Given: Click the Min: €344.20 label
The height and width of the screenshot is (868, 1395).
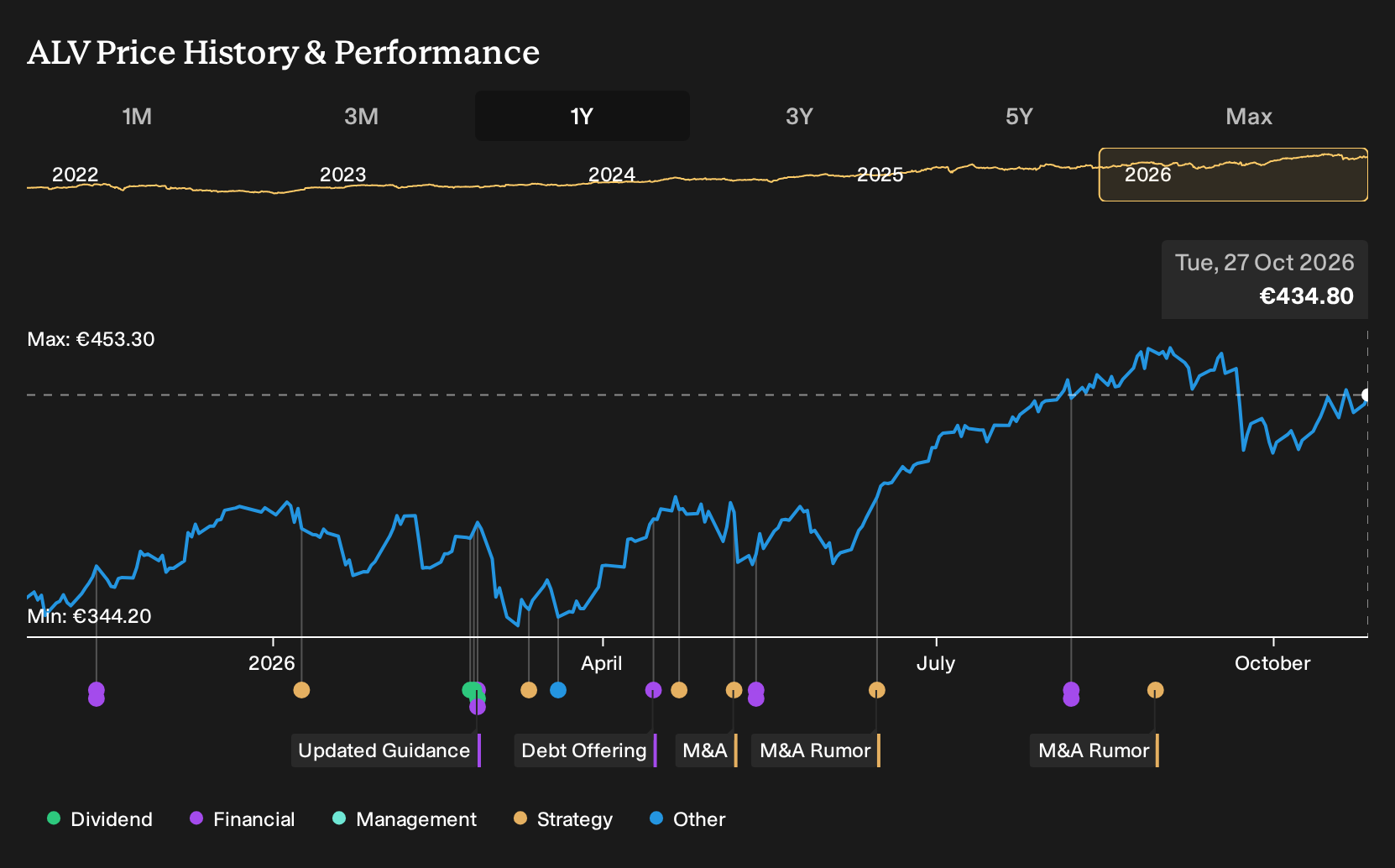Looking at the screenshot, I should click(x=90, y=616).
